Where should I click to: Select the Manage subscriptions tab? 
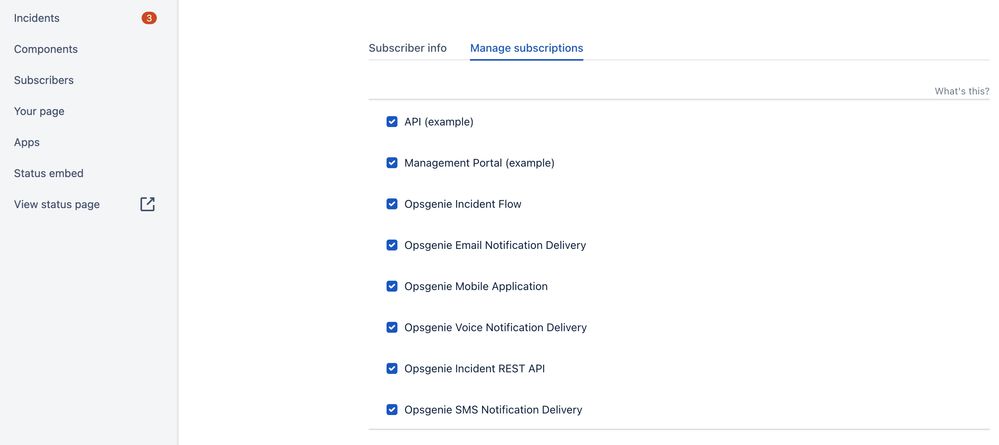click(526, 48)
